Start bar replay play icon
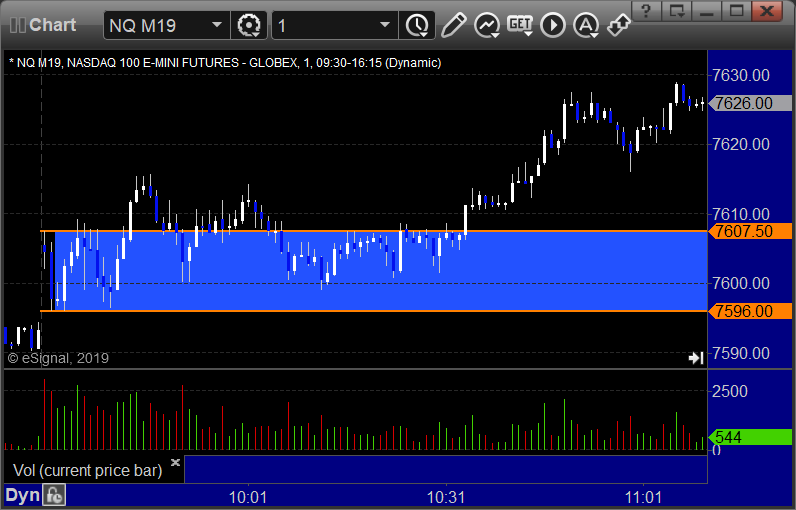Image resolution: width=796 pixels, height=510 pixels. click(x=553, y=25)
